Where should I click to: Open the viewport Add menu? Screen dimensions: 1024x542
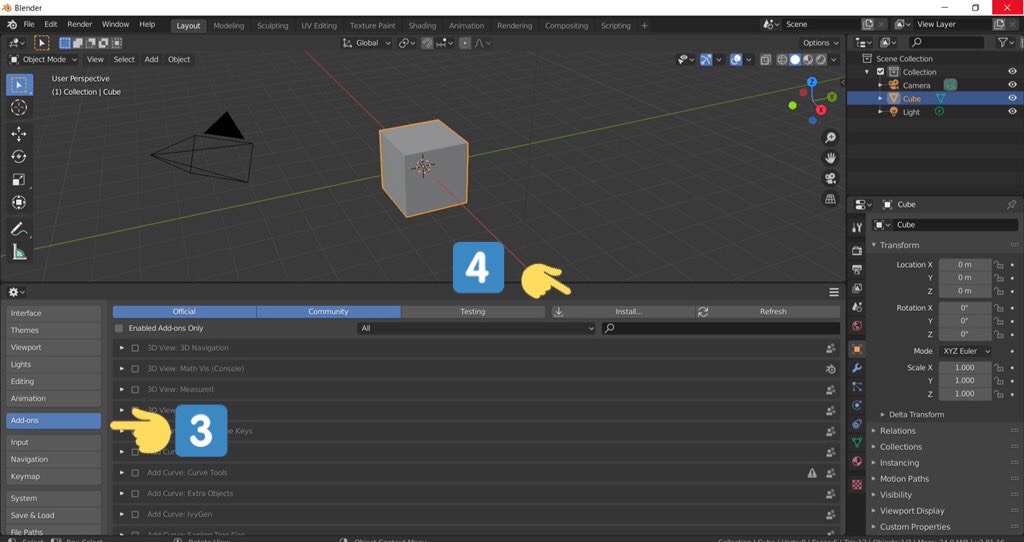[x=152, y=59]
